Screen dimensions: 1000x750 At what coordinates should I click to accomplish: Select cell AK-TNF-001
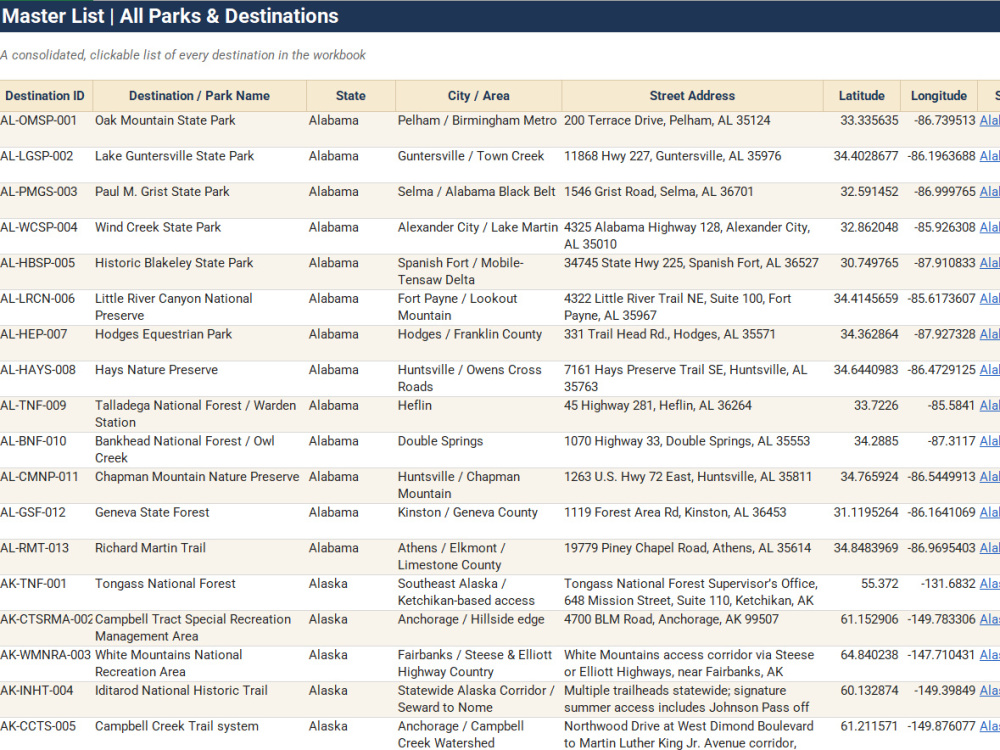tap(46, 594)
